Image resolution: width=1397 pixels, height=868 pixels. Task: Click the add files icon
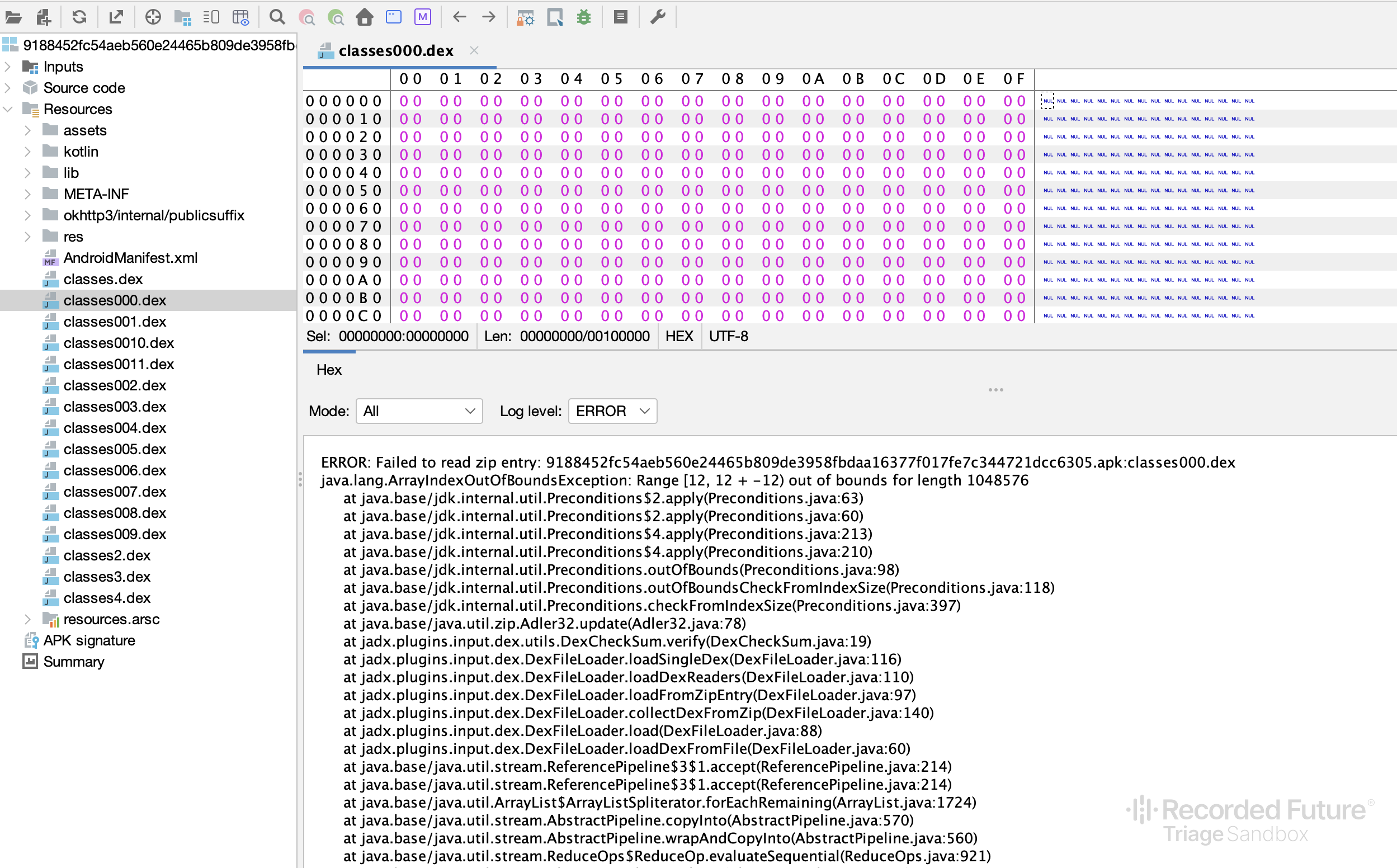[x=44, y=17]
